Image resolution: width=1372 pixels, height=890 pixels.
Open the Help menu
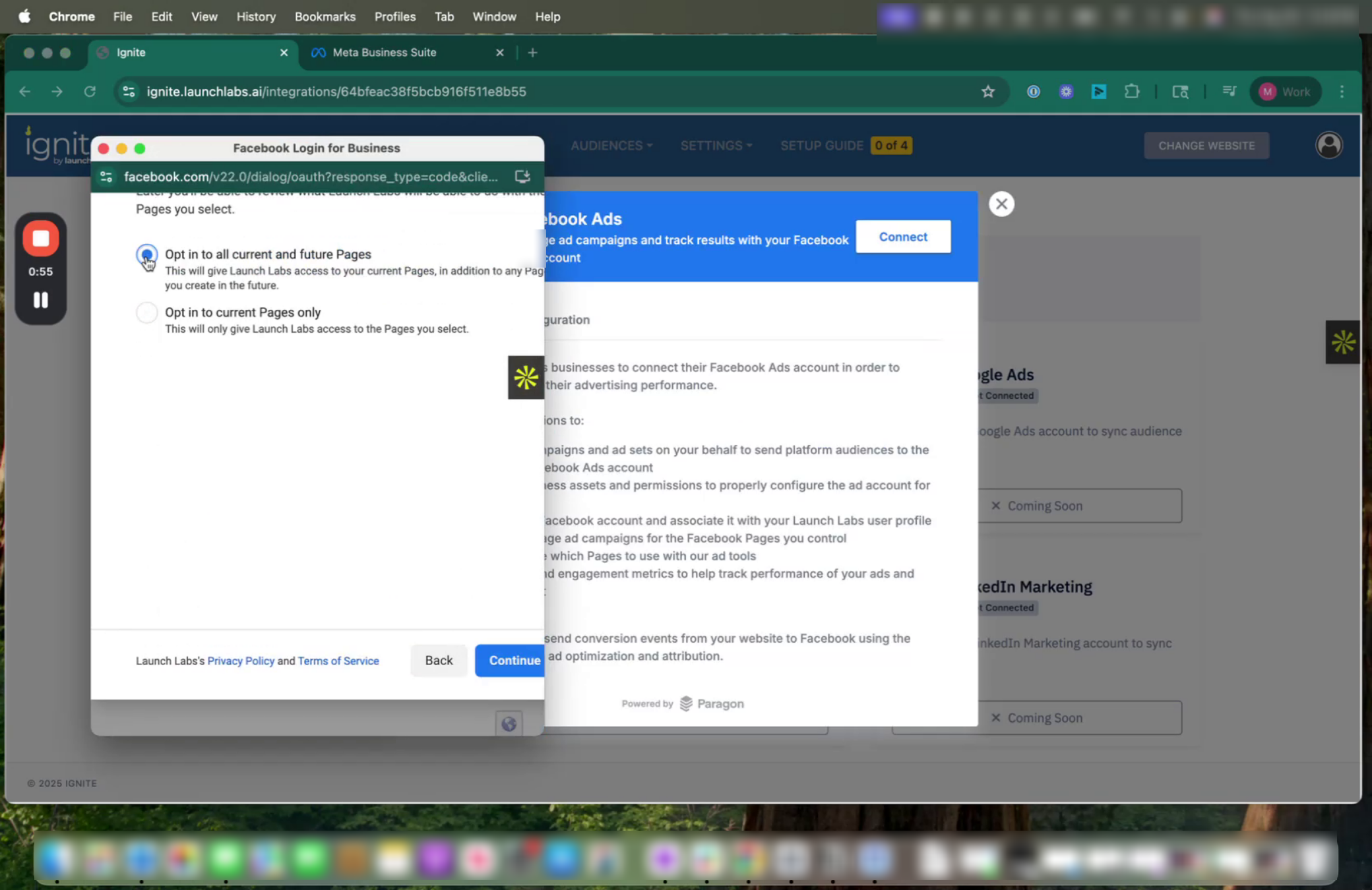coord(547,16)
